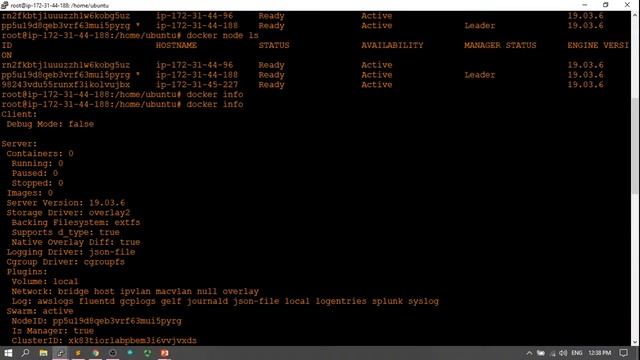Click the terminal scrollbar down arrow
The width and height of the screenshot is (640, 360).
click(636, 342)
